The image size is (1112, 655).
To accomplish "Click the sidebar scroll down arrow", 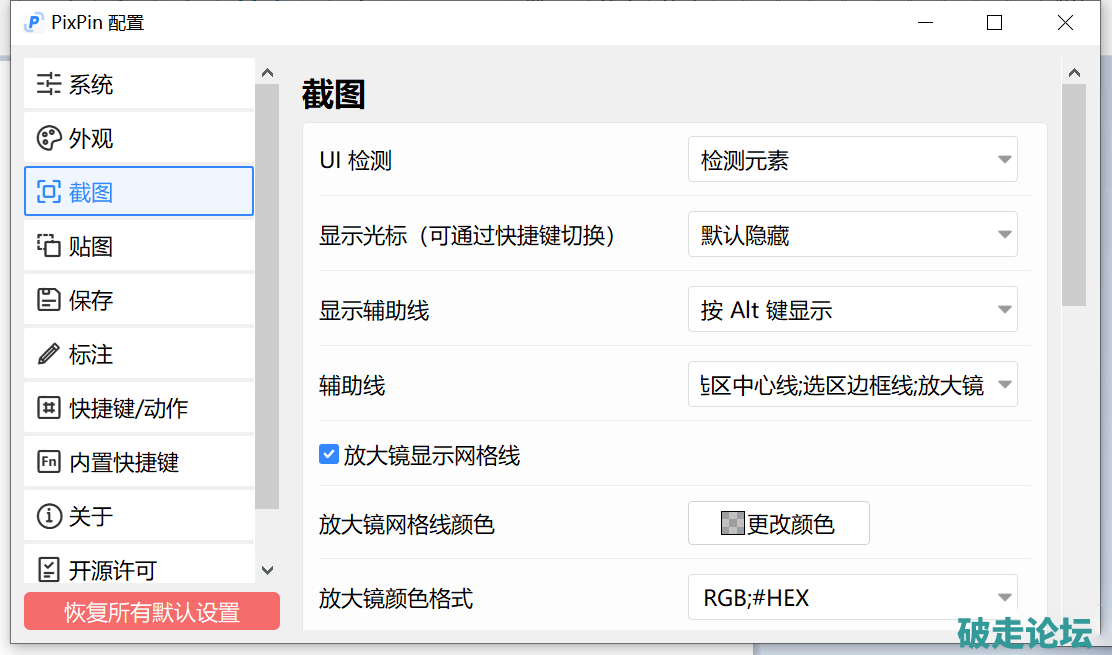I will point(267,570).
